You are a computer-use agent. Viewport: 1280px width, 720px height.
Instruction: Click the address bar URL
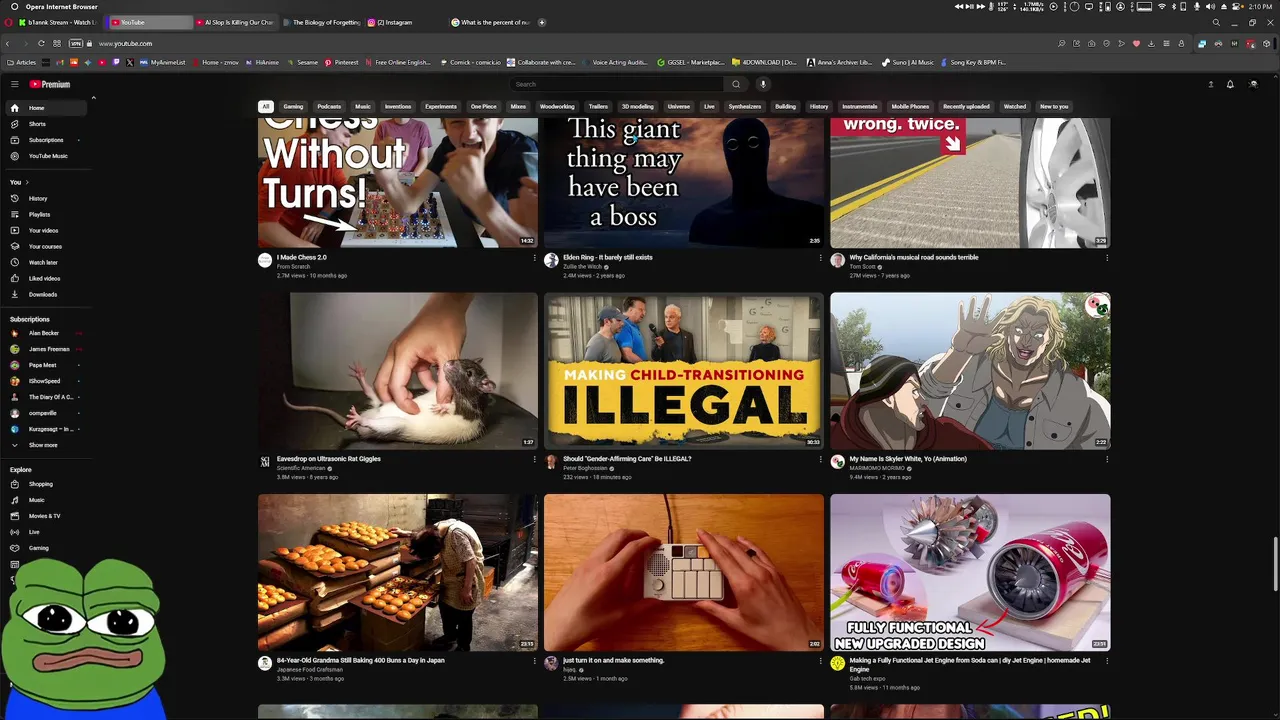[125, 43]
